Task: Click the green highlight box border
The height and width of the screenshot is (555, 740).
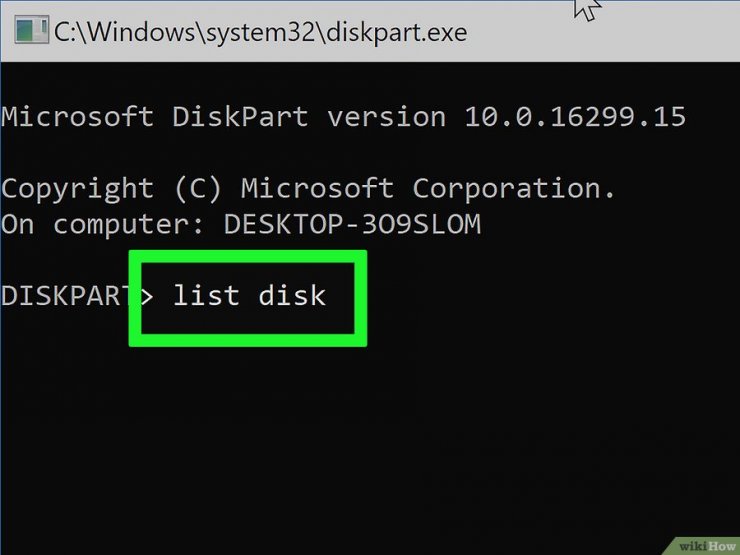Action: [248, 257]
